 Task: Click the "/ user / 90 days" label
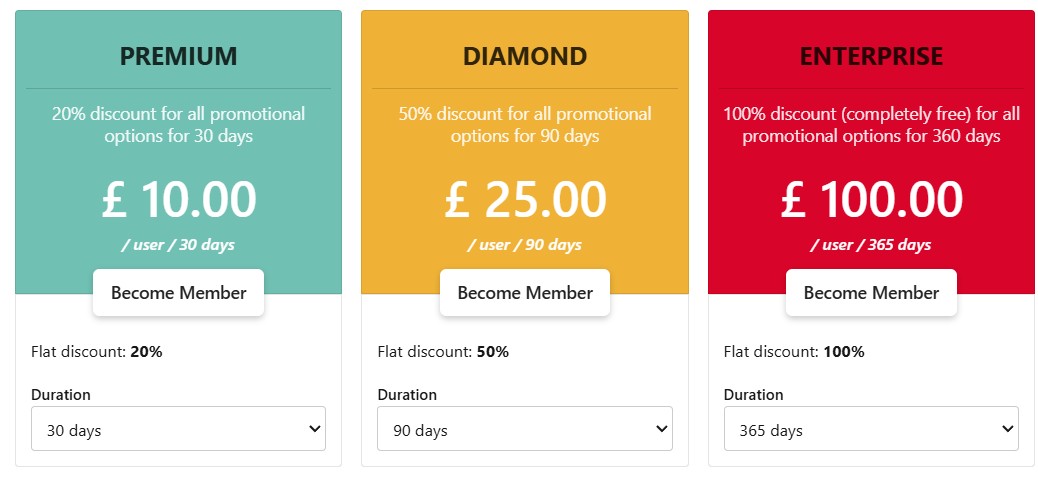point(525,245)
